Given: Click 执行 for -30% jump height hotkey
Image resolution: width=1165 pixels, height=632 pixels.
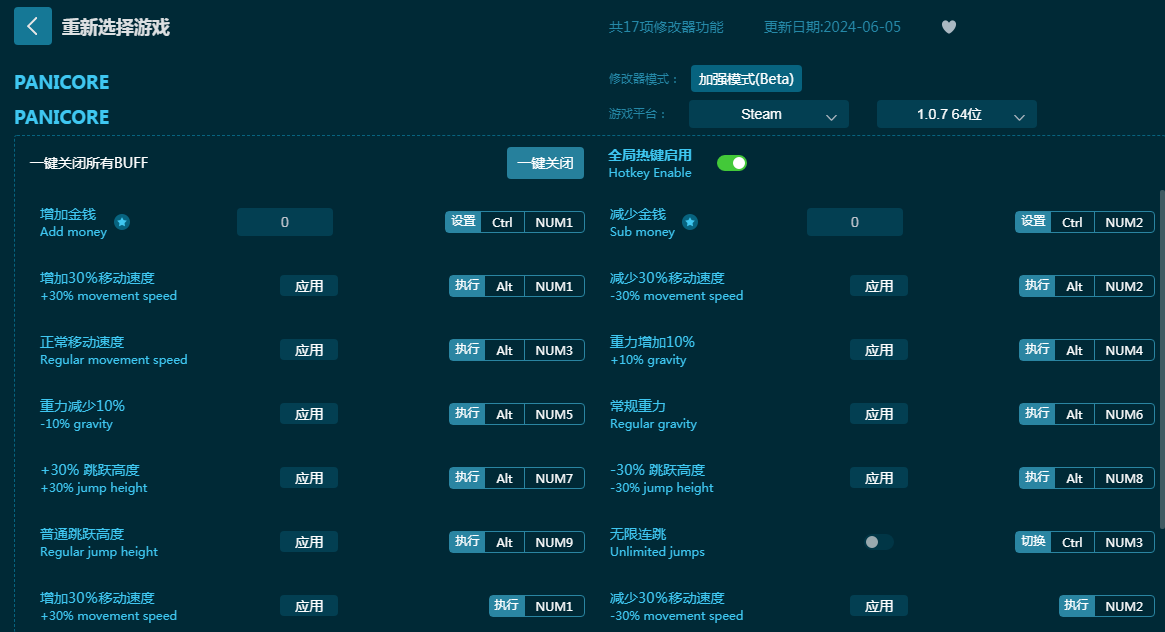Looking at the screenshot, I should [x=1037, y=478].
